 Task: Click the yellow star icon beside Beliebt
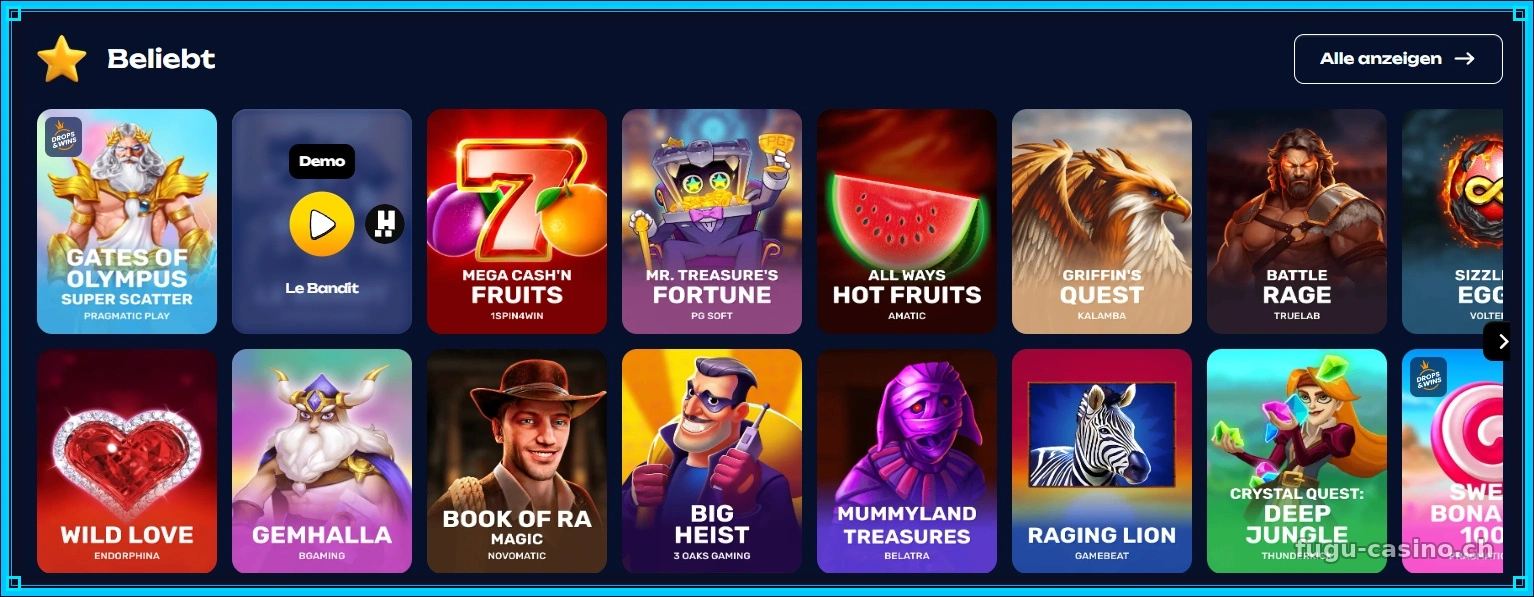click(62, 58)
